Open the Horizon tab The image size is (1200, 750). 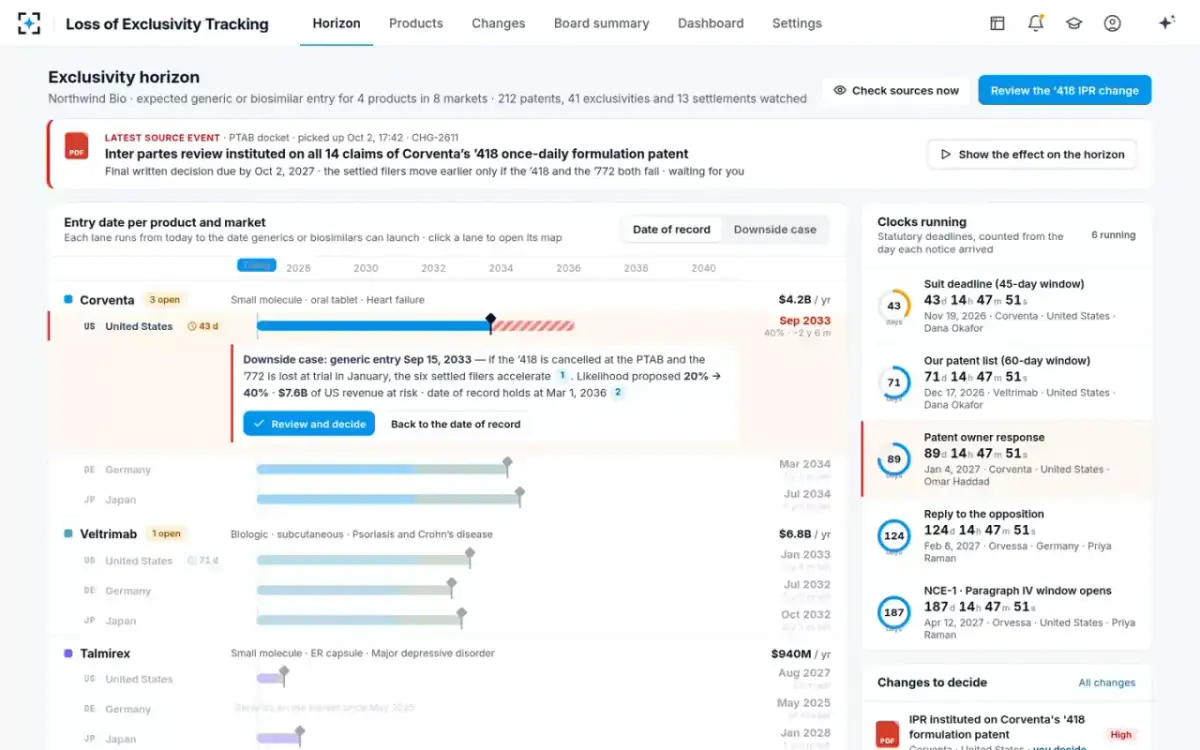[336, 23]
